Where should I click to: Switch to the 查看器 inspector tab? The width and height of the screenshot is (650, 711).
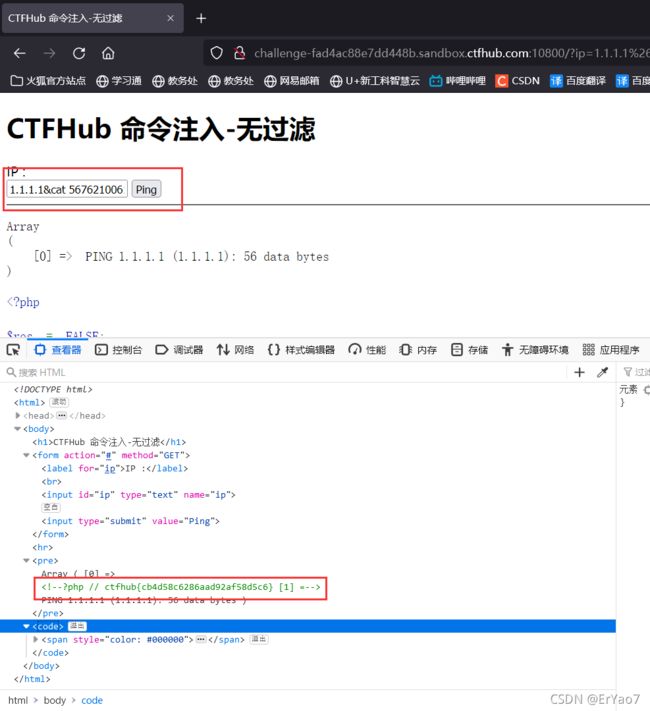58,350
